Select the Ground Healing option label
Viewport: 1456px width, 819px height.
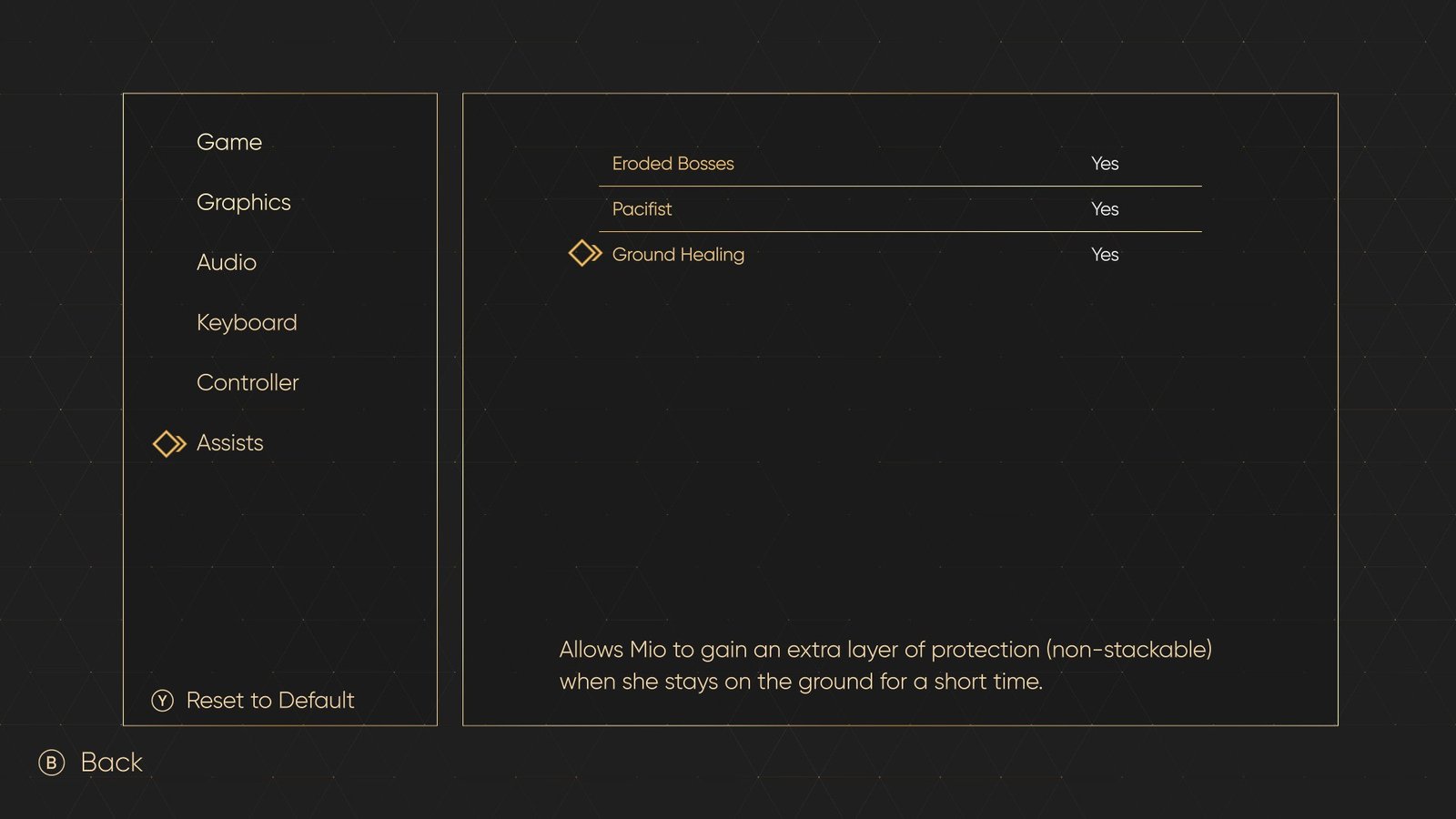(678, 255)
